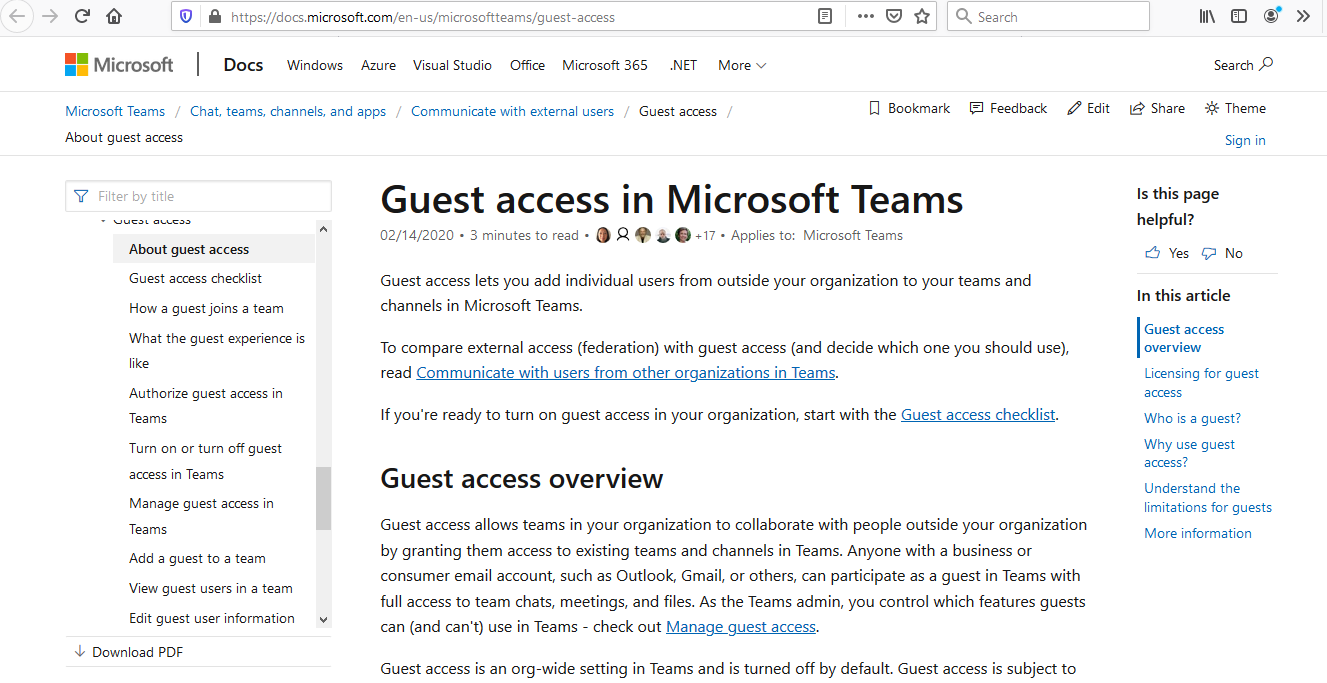
Task: Follow the Communicate with users from other organizations link
Action: (x=626, y=372)
